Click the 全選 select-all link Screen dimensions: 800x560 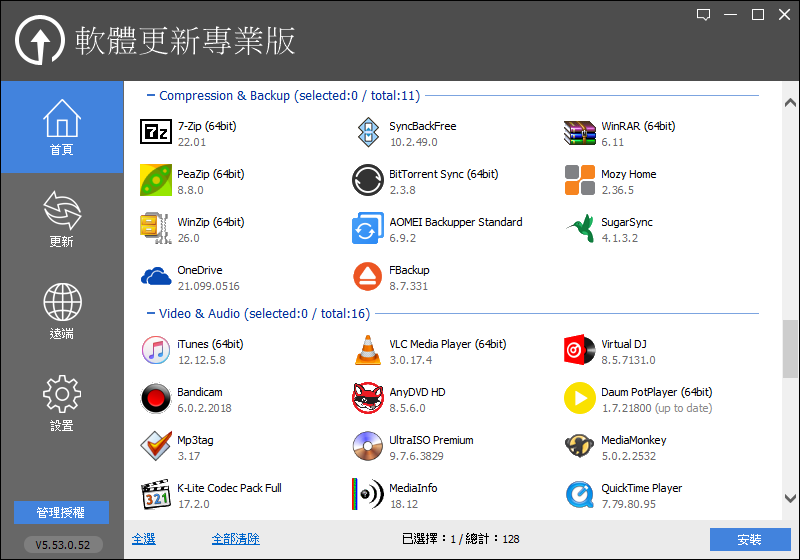pyautogui.click(x=144, y=539)
